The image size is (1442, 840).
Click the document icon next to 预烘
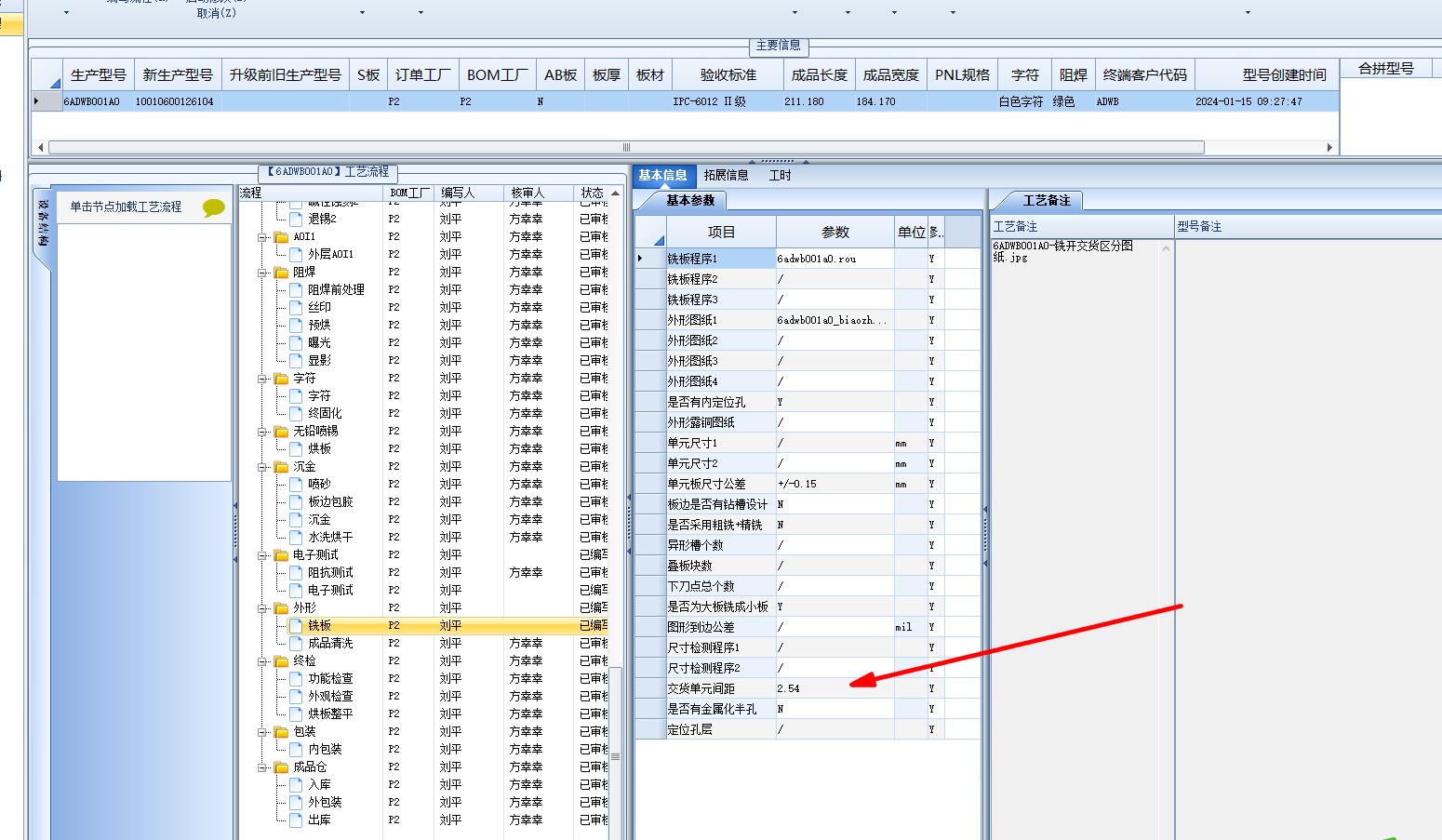coord(296,325)
